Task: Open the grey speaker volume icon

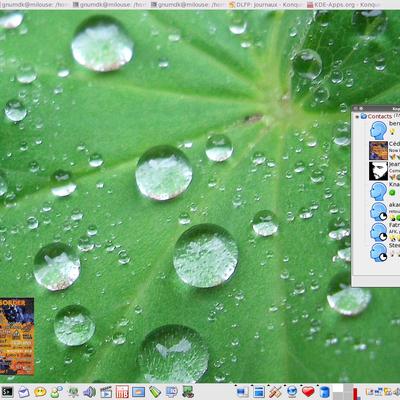Action: pyautogui.click(x=89, y=392)
